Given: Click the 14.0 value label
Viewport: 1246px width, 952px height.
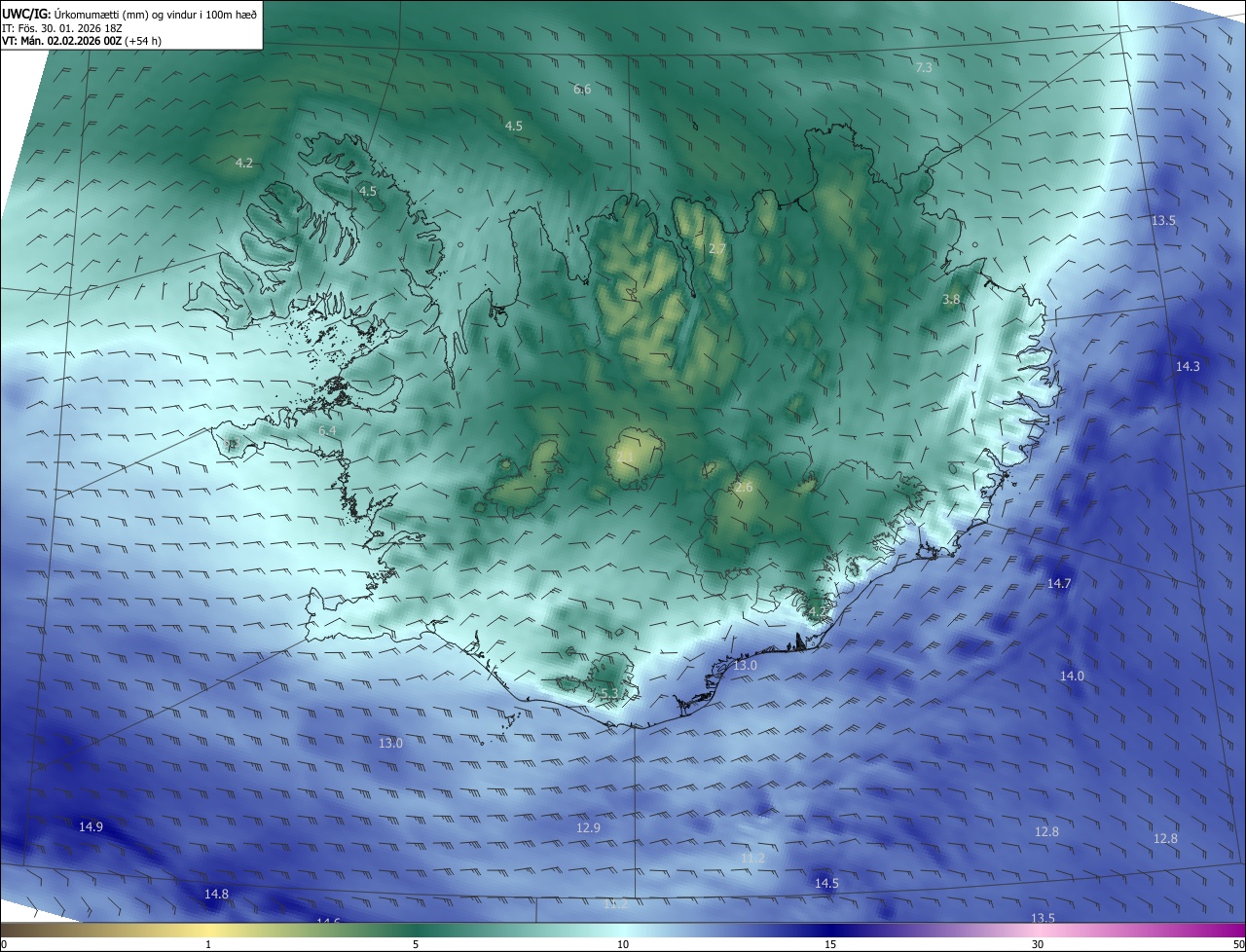Looking at the screenshot, I should tap(1072, 676).
